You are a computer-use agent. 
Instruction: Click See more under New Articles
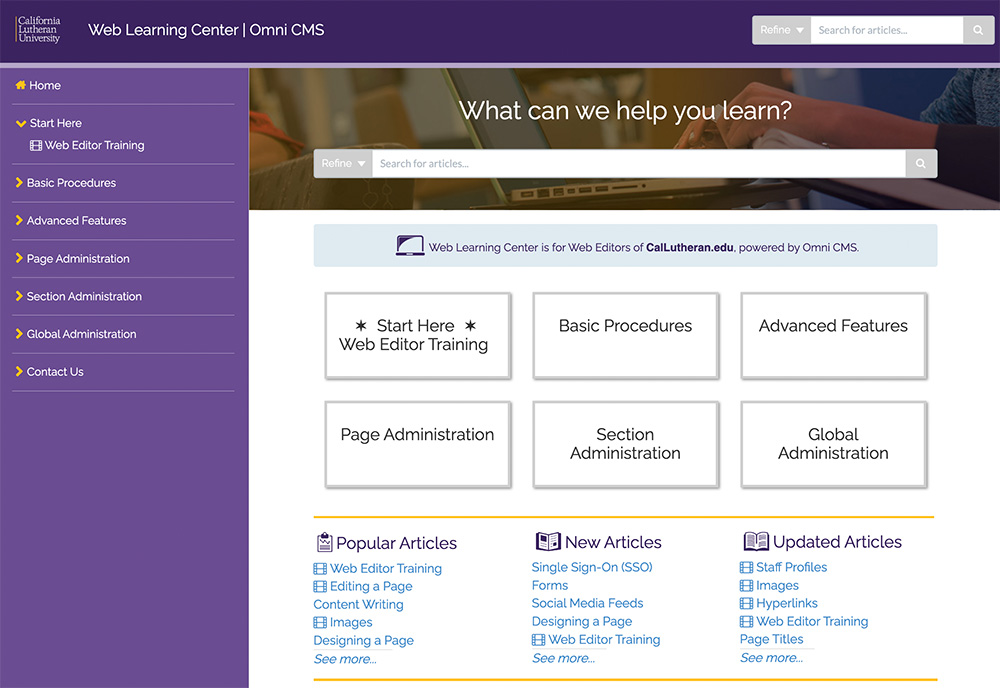pos(564,657)
